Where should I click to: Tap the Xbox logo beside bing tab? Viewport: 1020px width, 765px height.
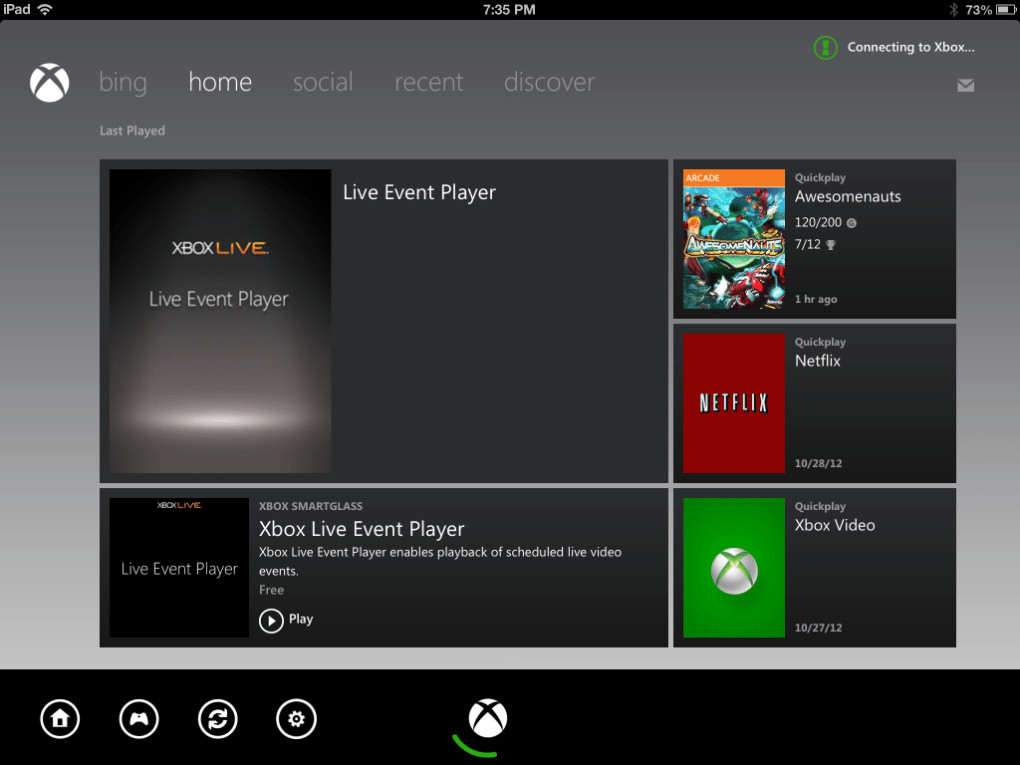coord(49,83)
